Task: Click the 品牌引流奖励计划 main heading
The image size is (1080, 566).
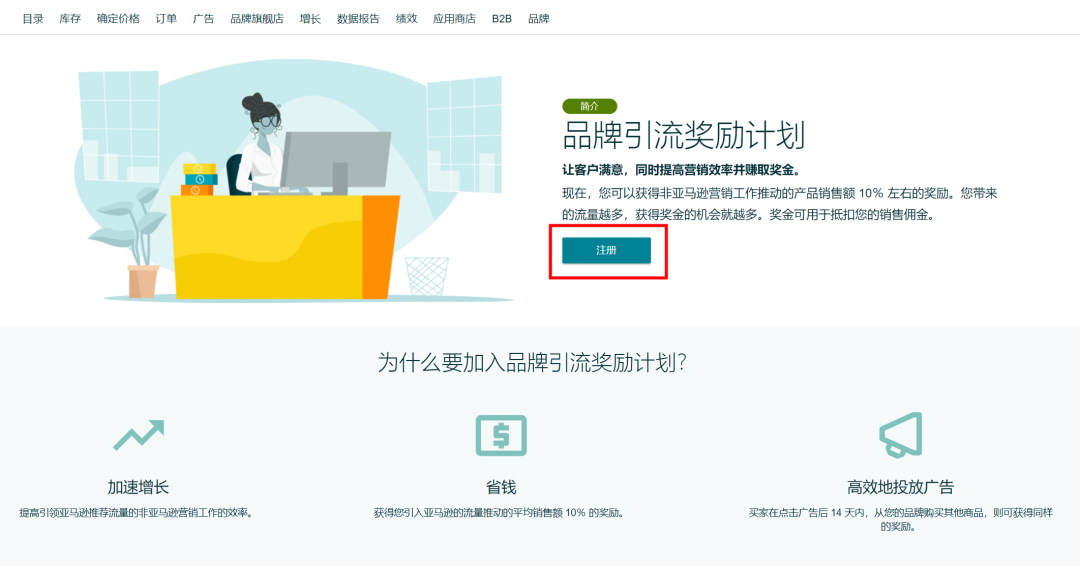Action: (683, 135)
